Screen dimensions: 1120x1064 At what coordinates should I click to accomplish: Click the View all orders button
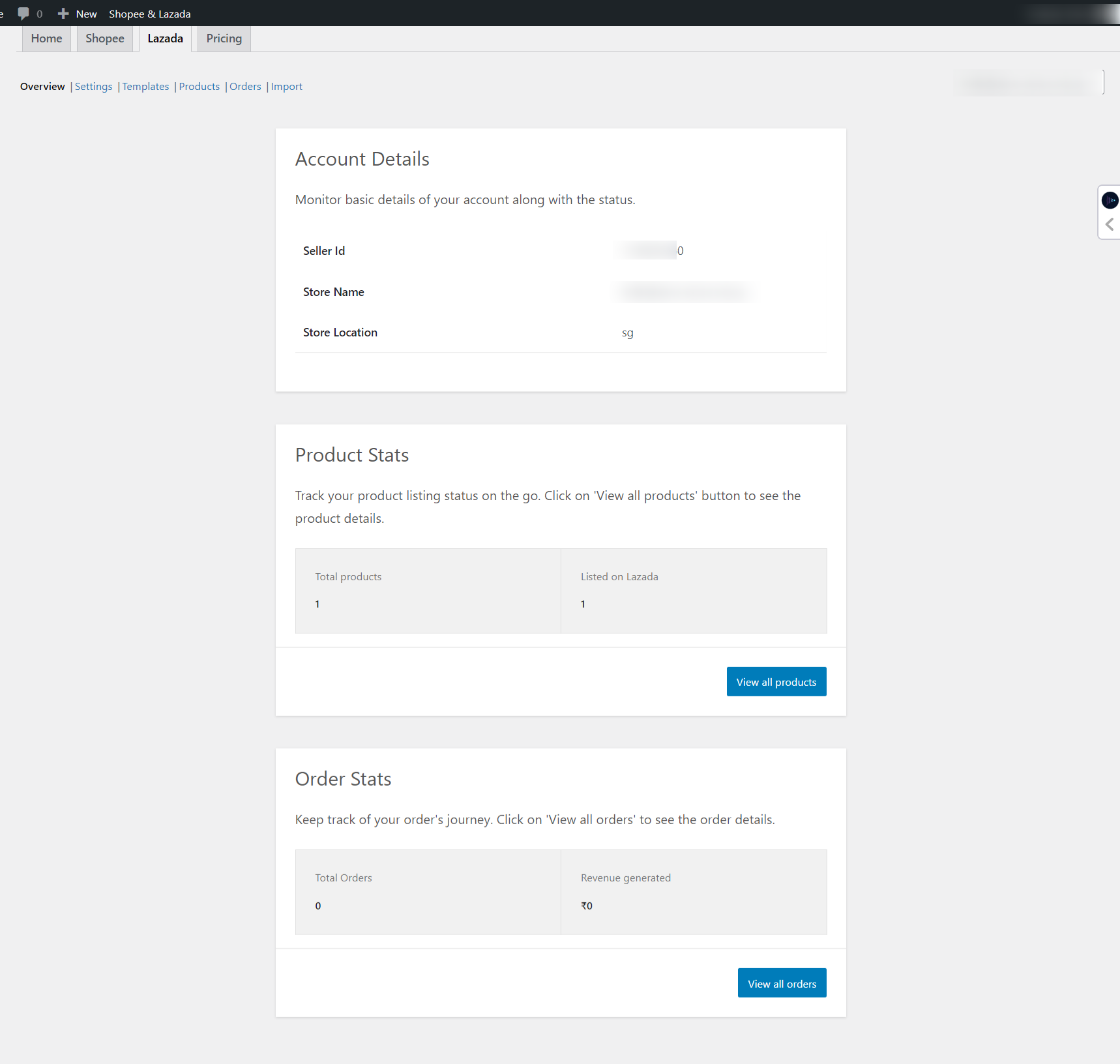click(x=782, y=983)
